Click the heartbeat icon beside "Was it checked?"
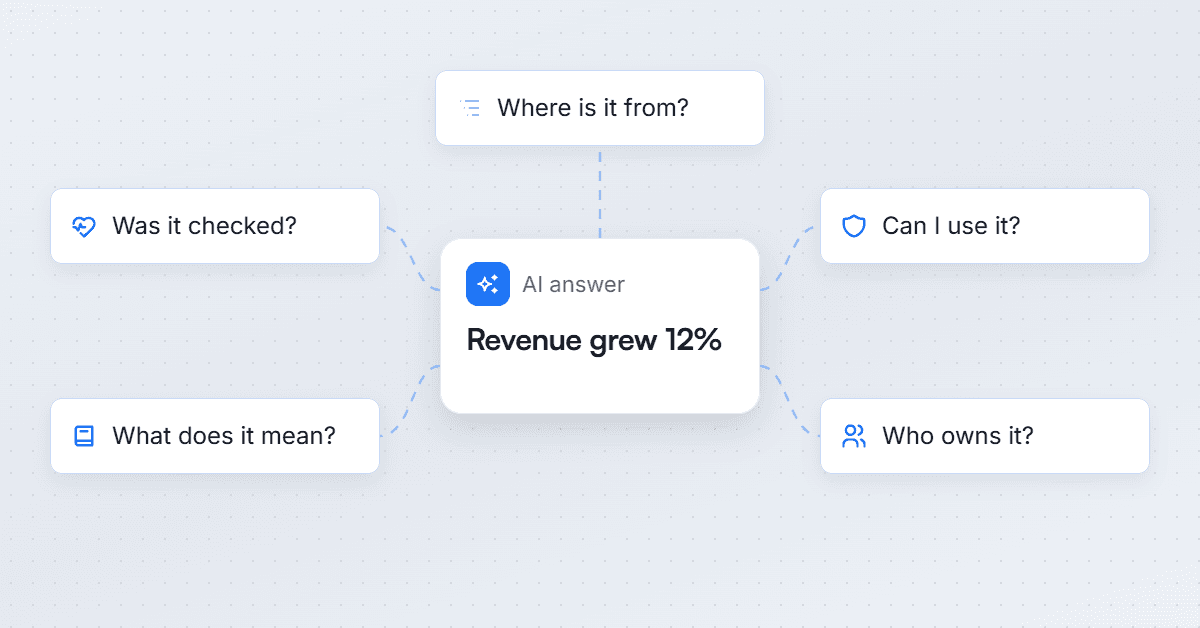Image resolution: width=1200 pixels, height=628 pixels. coord(84,226)
